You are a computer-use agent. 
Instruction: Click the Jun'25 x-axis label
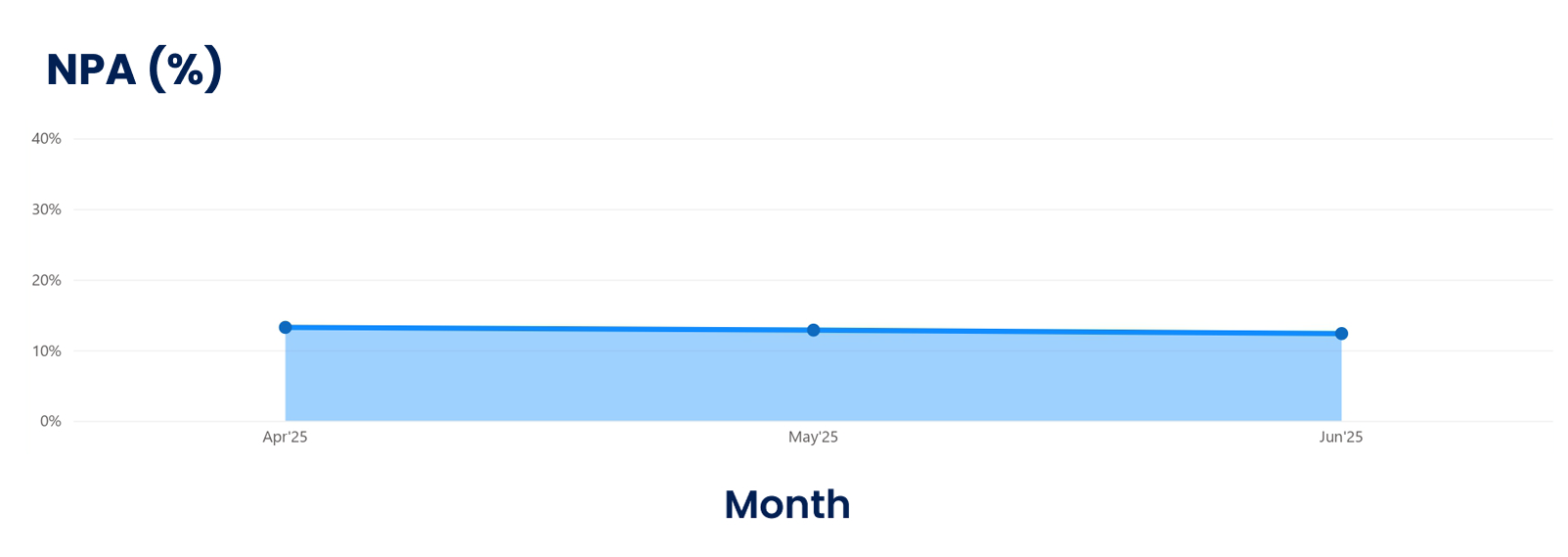[x=1340, y=438]
